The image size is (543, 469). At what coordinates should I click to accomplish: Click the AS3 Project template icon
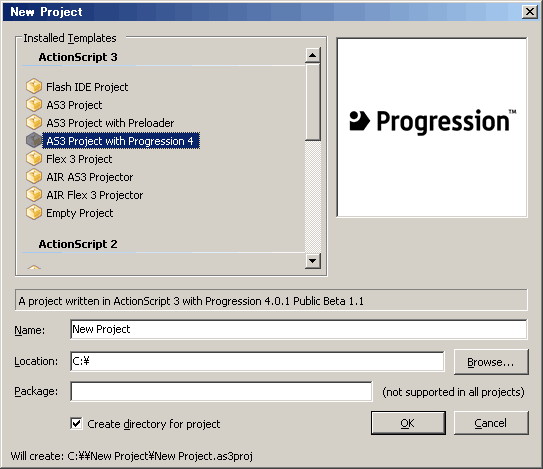tap(34, 105)
